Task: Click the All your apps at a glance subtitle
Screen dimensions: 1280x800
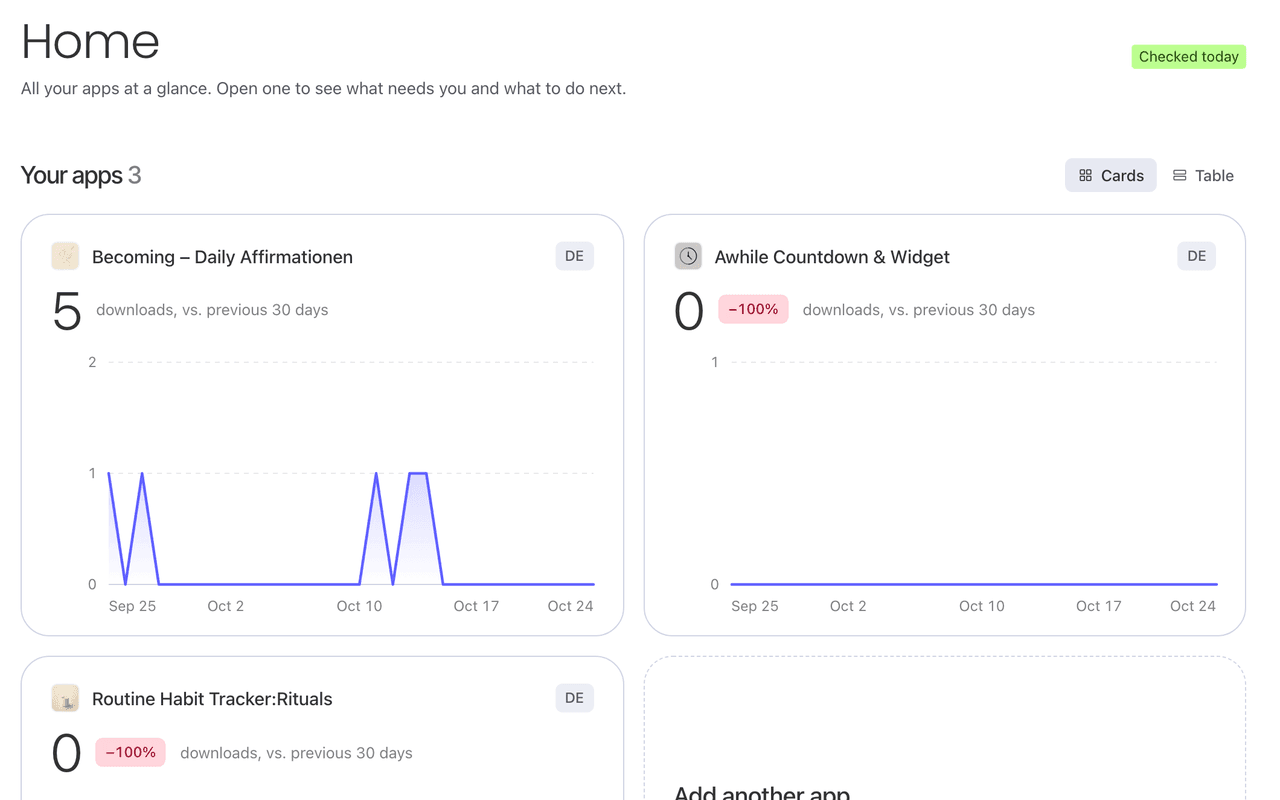Action: pos(323,89)
